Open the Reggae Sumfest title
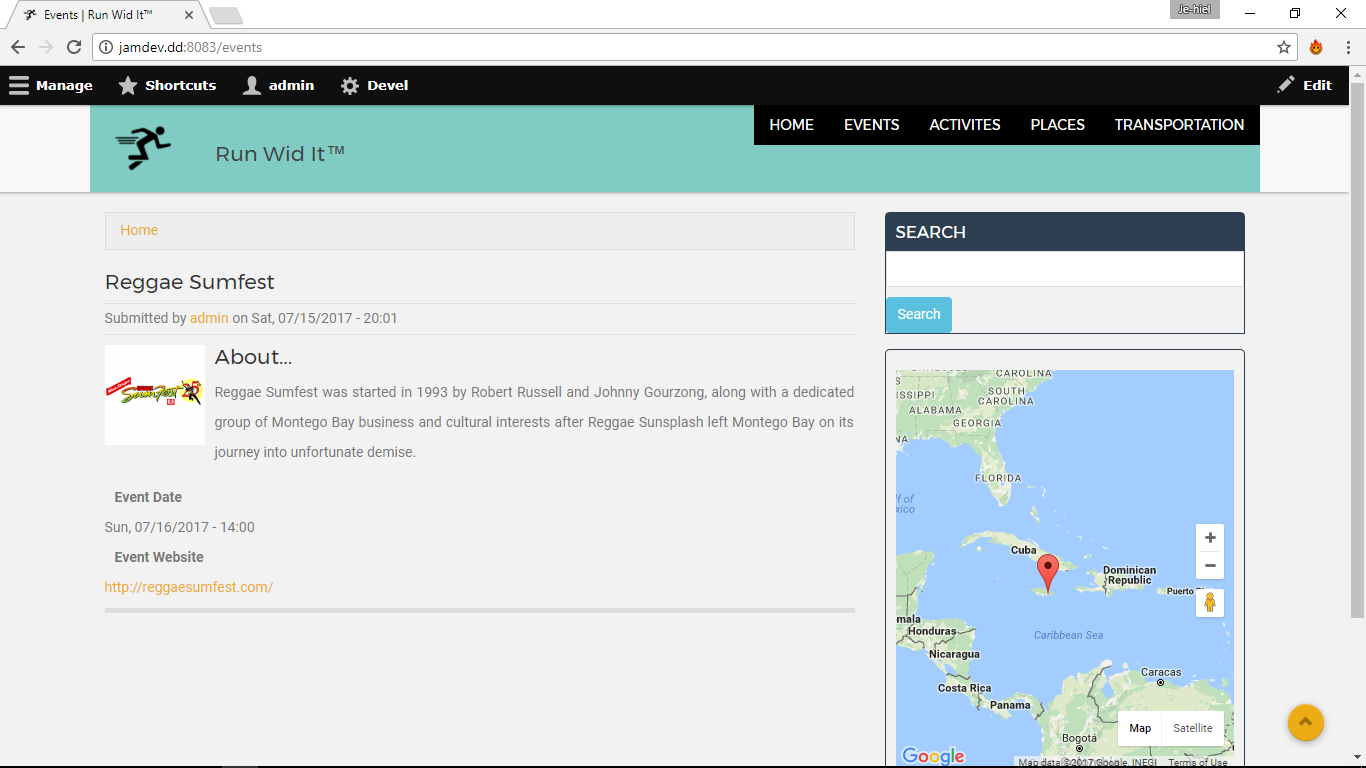Image resolution: width=1366 pixels, height=768 pixels. pos(189,282)
